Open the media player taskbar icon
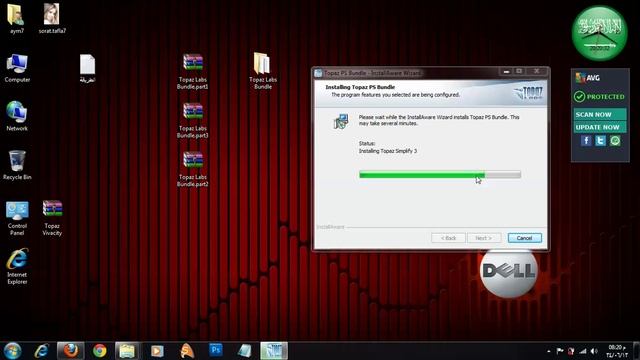The height and width of the screenshot is (360, 640). pyautogui.click(x=157, y=351)
